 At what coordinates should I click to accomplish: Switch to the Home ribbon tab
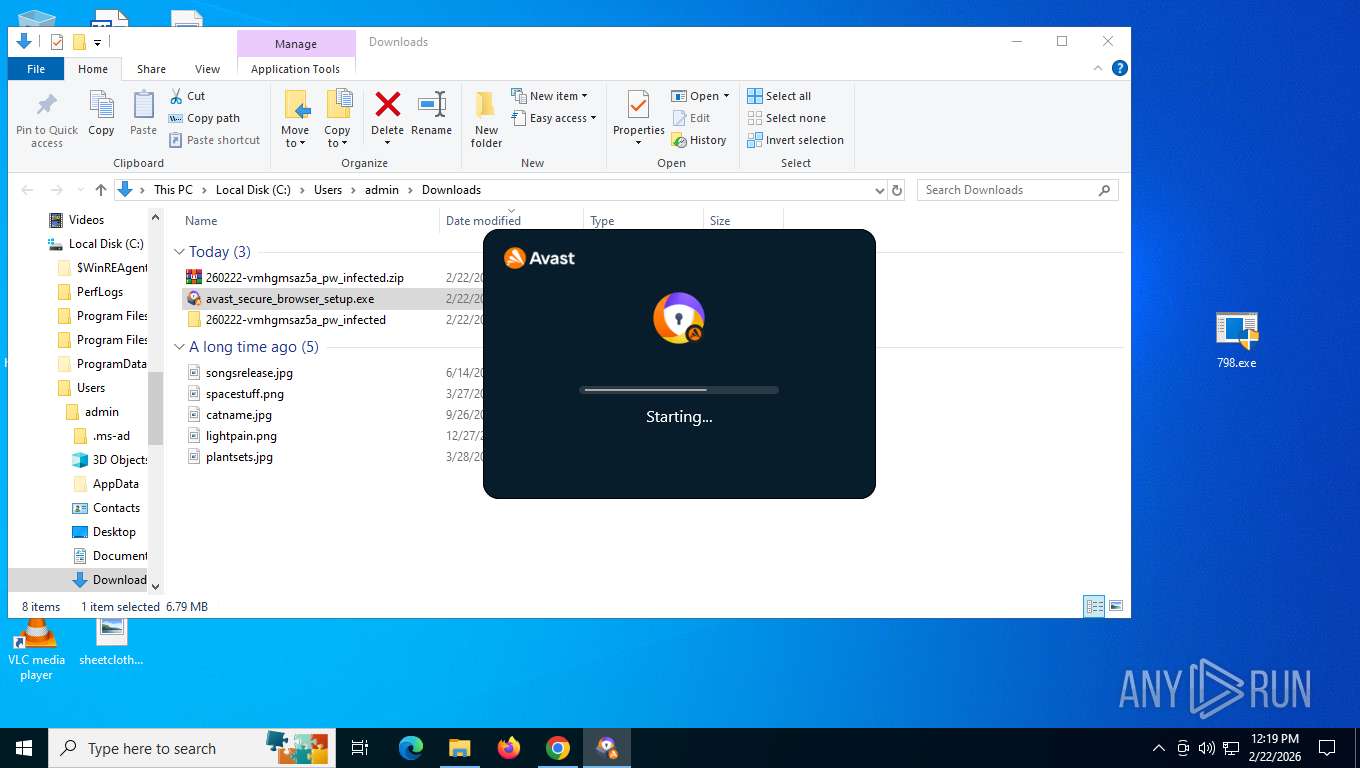tap(93, 69)
